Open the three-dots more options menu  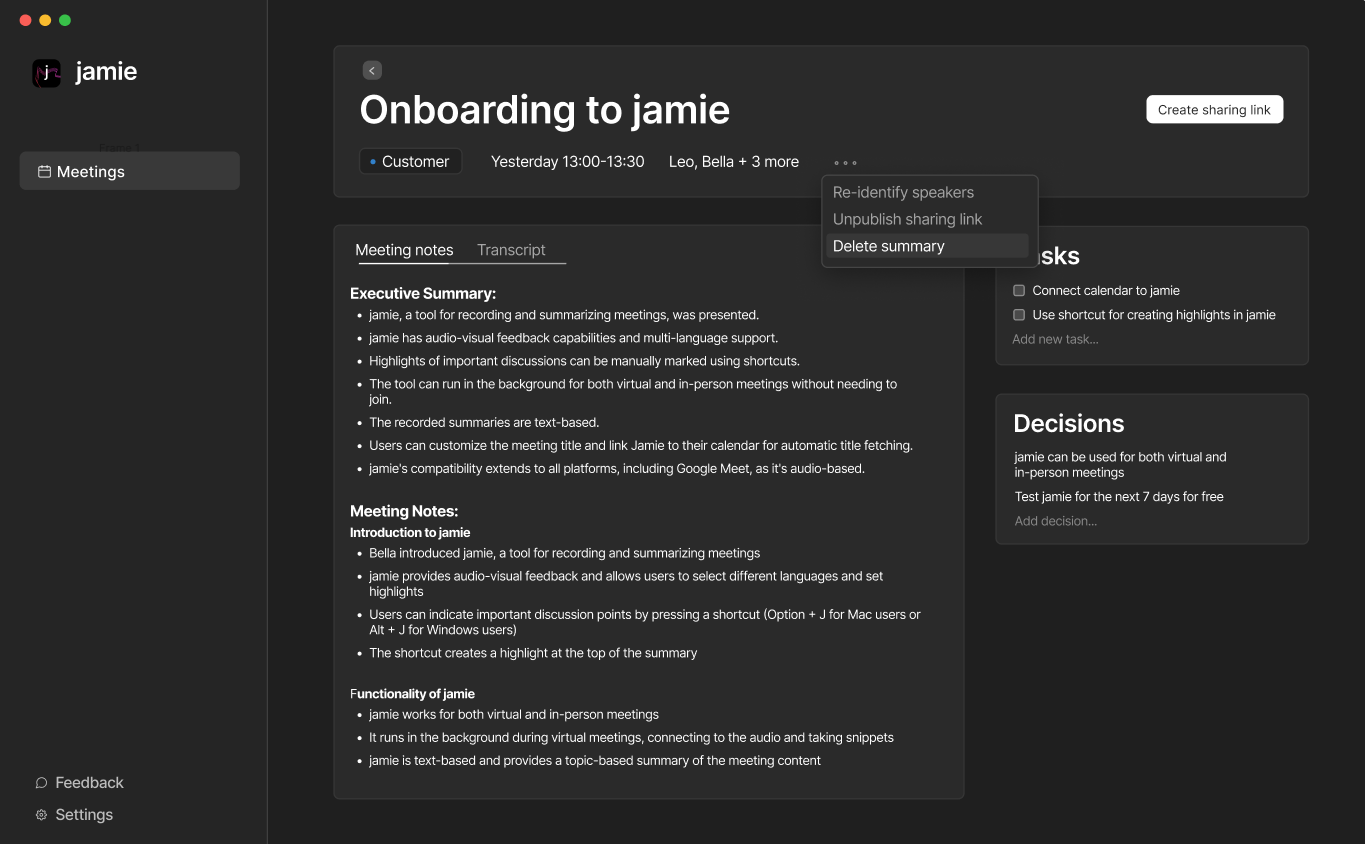[845, 162]
